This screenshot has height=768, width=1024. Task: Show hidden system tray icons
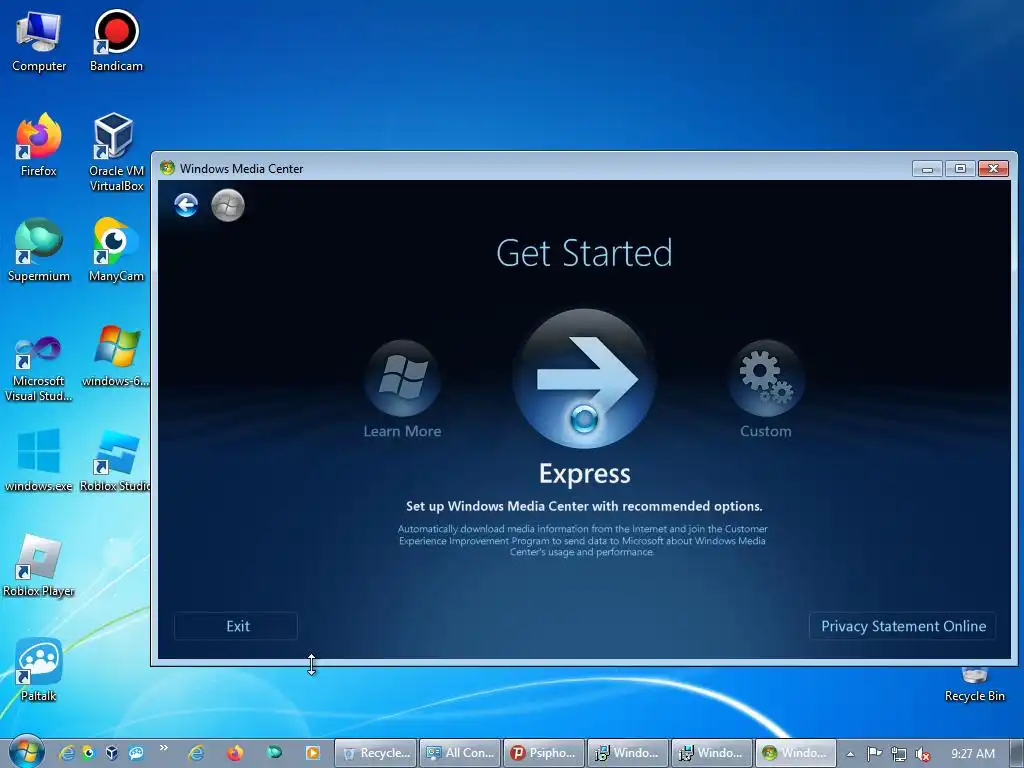pyautogui.click(x=850, y=754)
